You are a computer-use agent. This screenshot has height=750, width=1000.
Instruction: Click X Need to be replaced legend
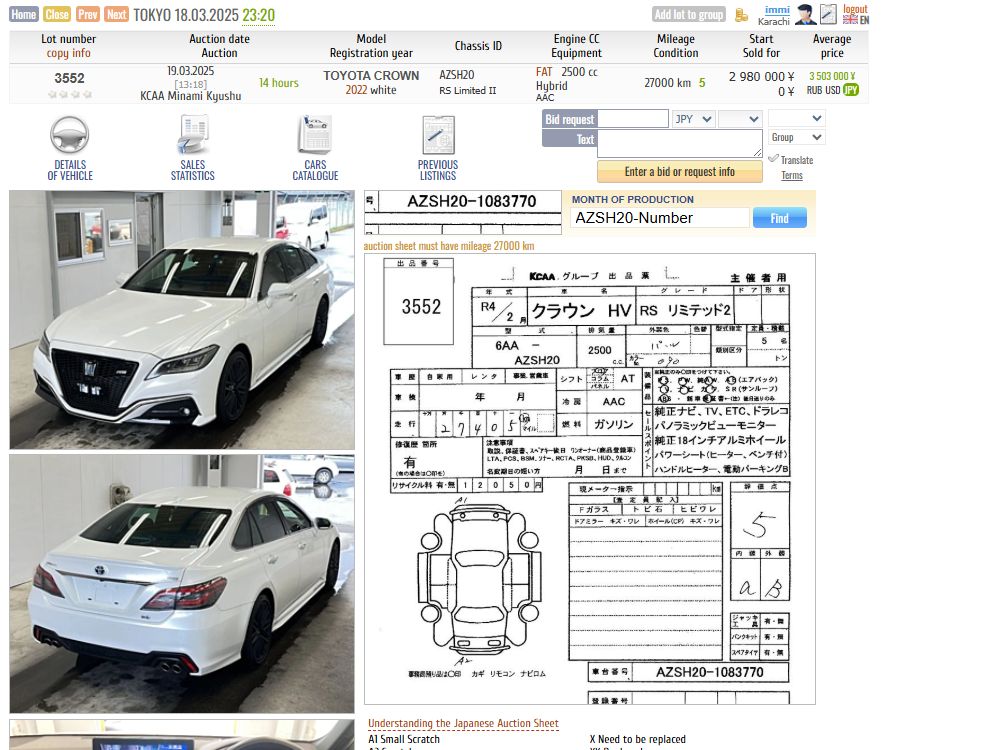[638, 739]
